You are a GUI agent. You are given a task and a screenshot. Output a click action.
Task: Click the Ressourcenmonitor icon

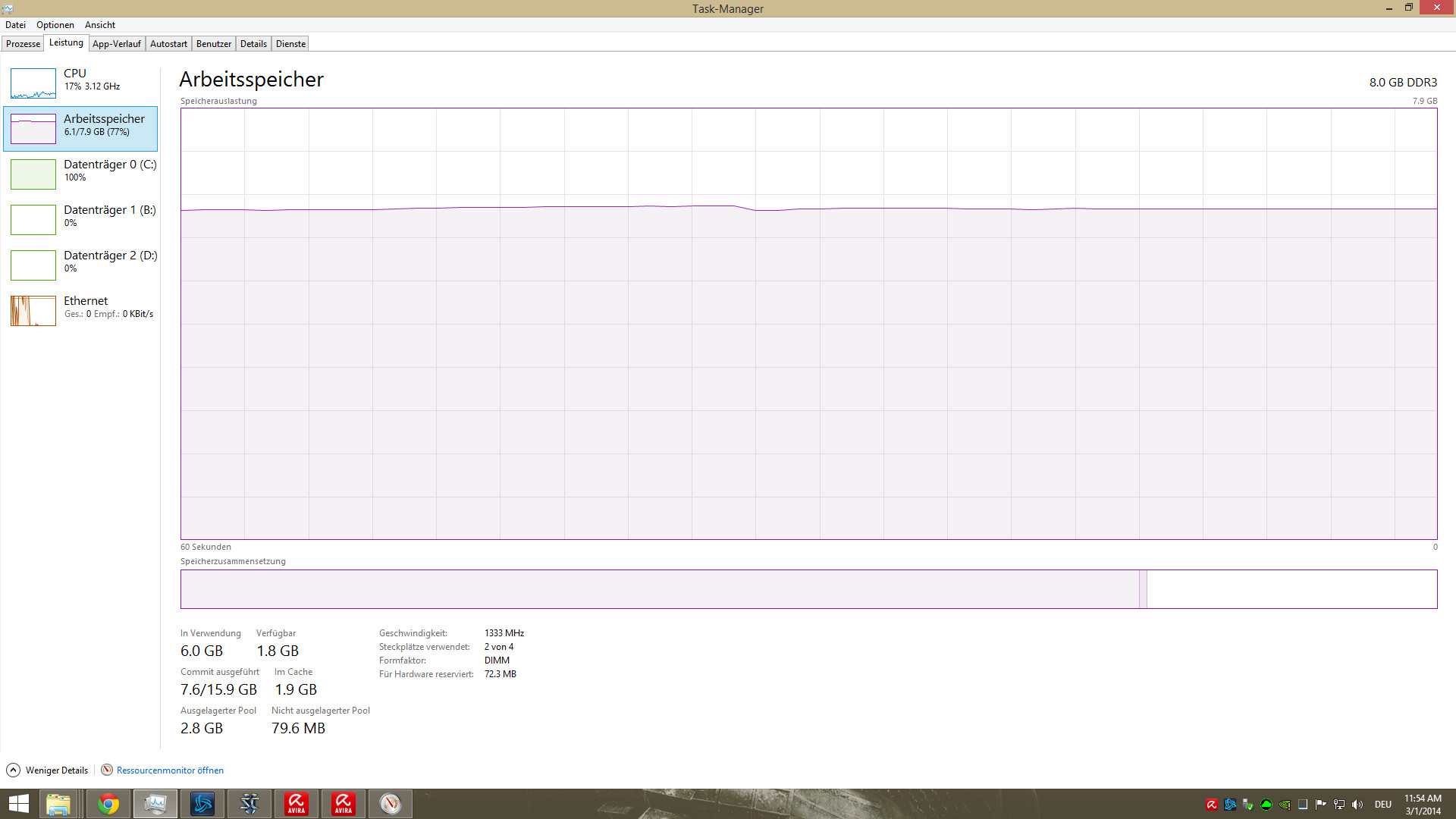pos(107,770)
